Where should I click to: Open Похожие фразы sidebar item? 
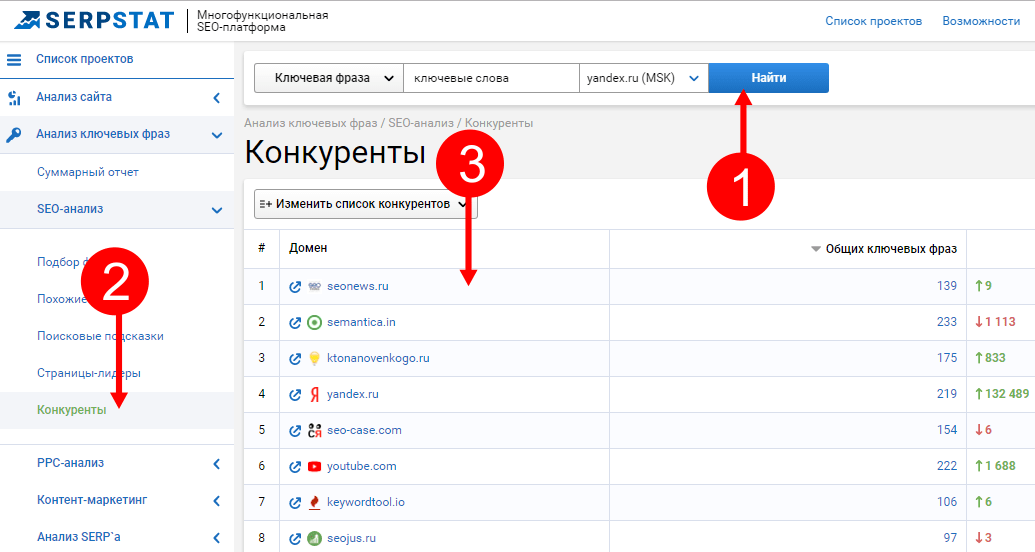pos(61,299)
